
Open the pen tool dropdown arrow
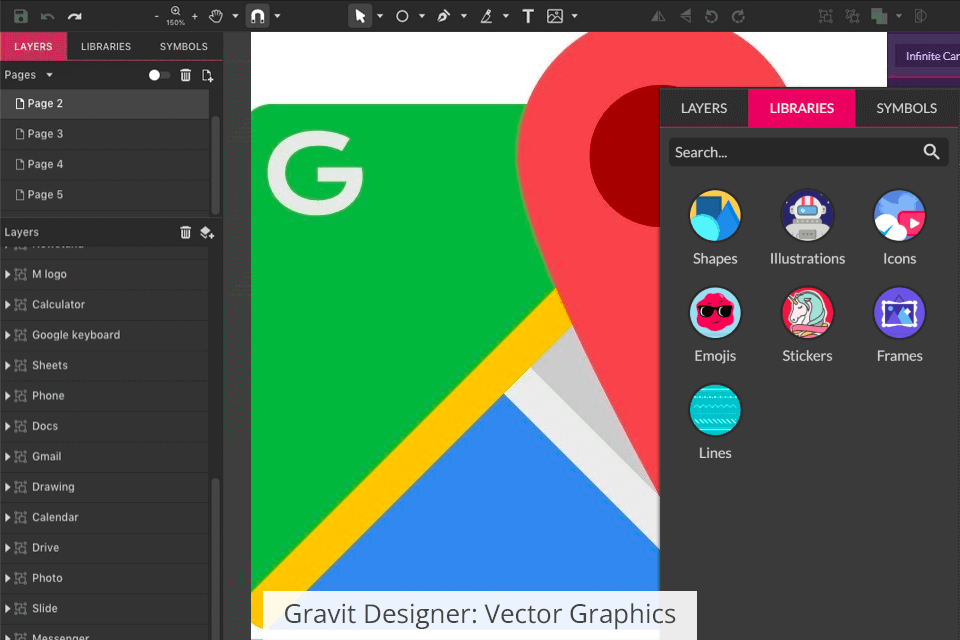point(463,17)
